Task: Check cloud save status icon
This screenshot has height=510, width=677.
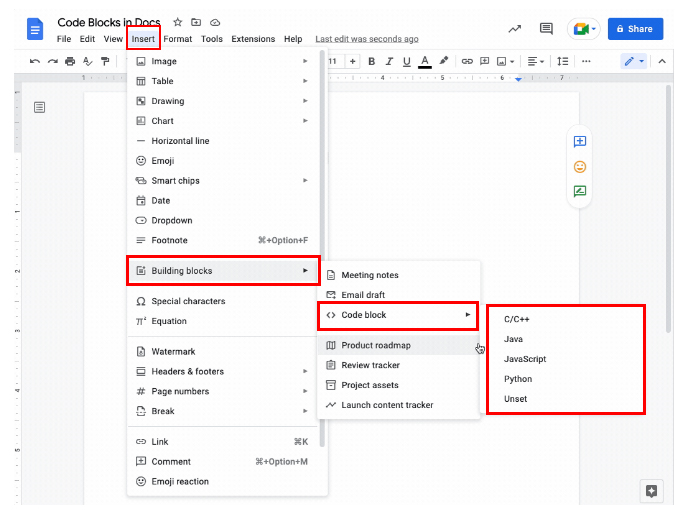Action: [215, 22]
